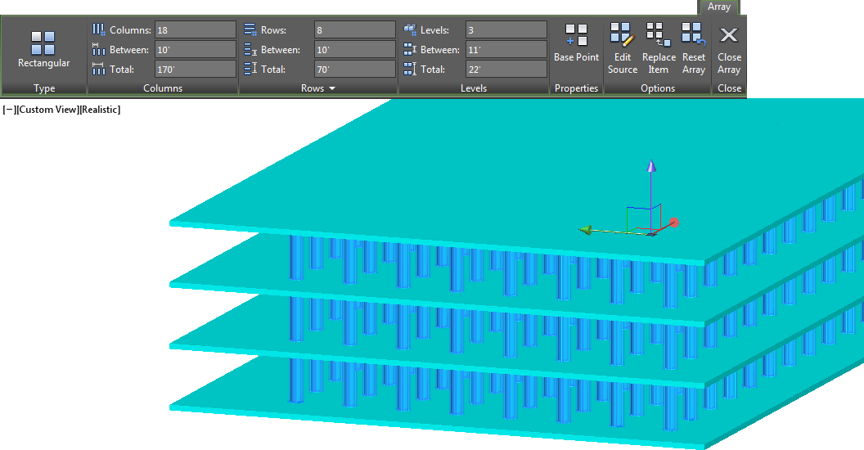864x450 pixels.
Task: Click the Rows count field showing 8
Action: pyautogui.click(x=354, y=30)
